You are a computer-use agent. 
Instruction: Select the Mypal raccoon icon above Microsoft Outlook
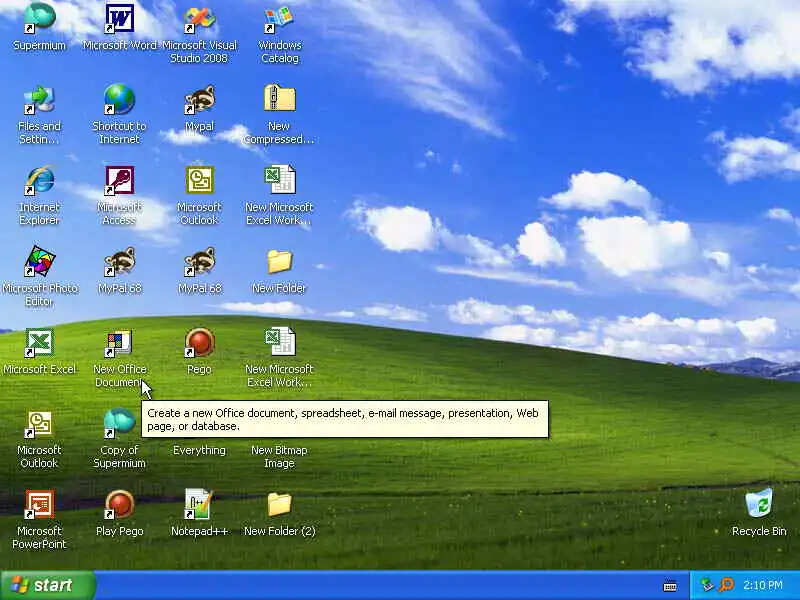point(199,99)
